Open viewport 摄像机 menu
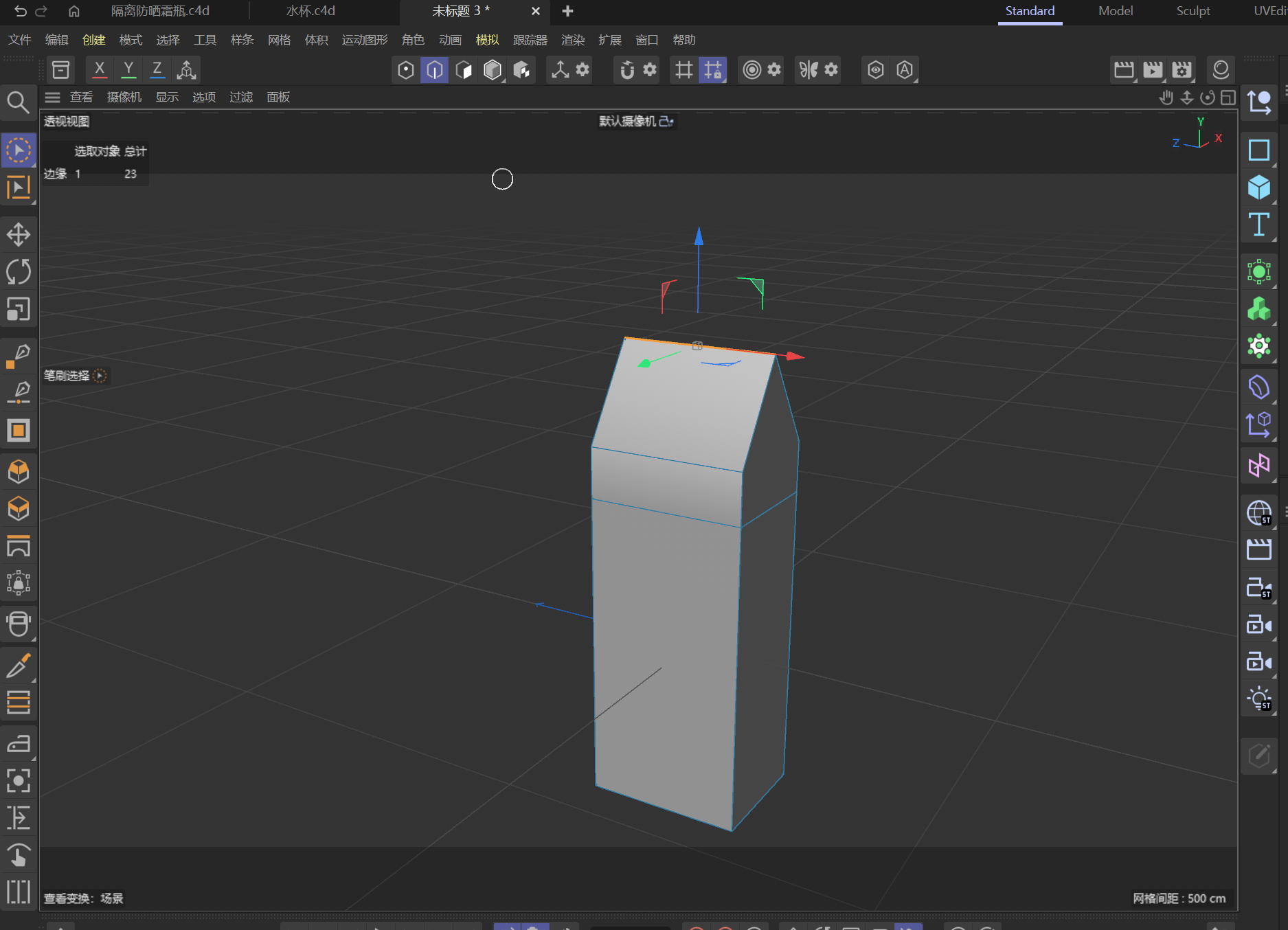This screenshot has height=930, width=1288. [x=124, y=97]
